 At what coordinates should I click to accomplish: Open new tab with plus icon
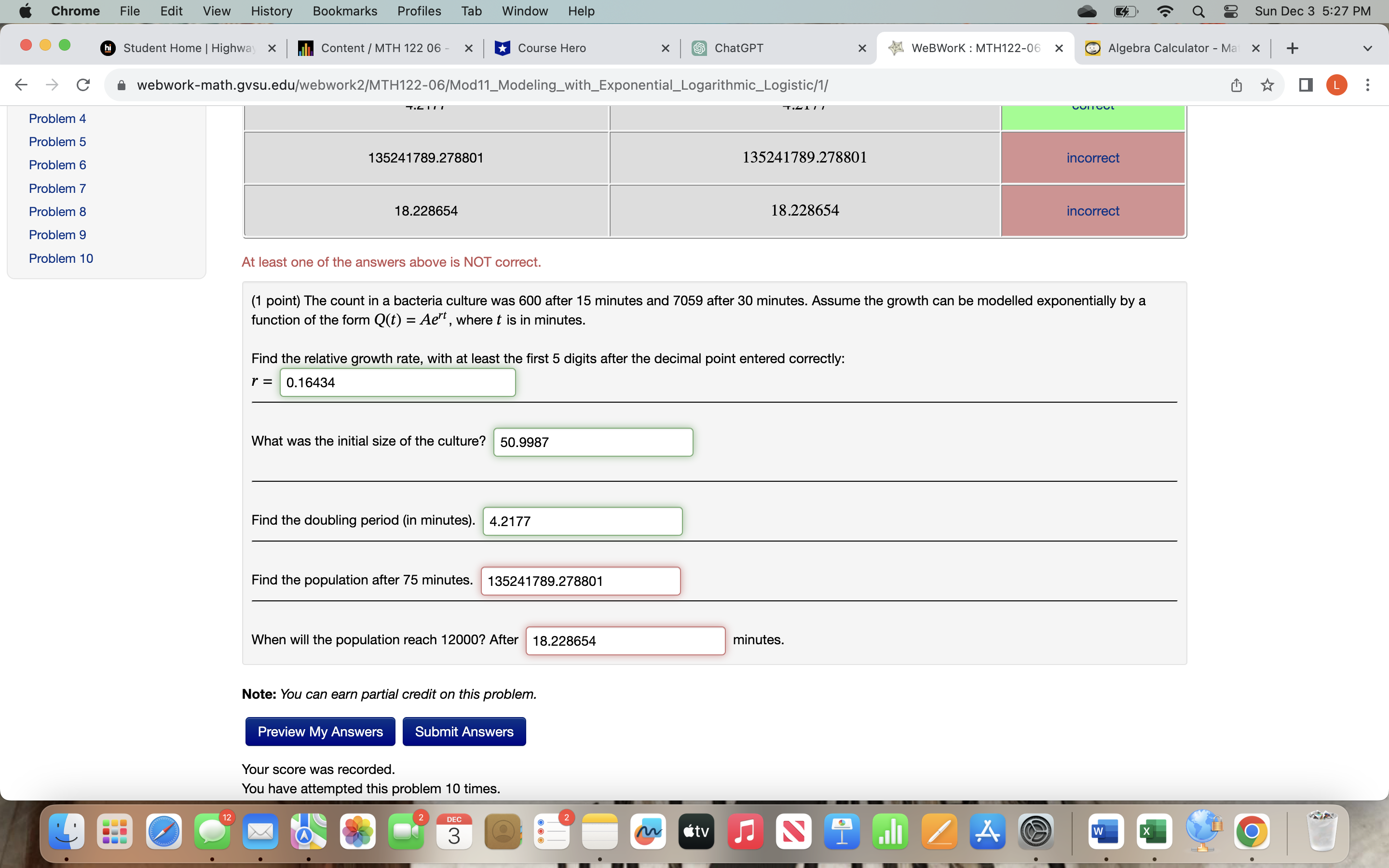pos(1292,48)
